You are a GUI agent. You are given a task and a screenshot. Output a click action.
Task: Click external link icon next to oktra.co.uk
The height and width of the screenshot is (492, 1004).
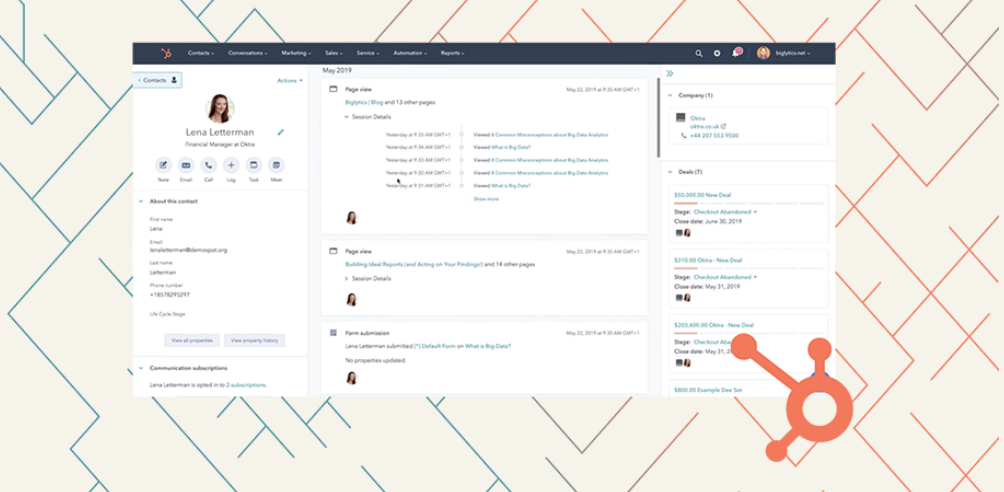click(724, 127)
